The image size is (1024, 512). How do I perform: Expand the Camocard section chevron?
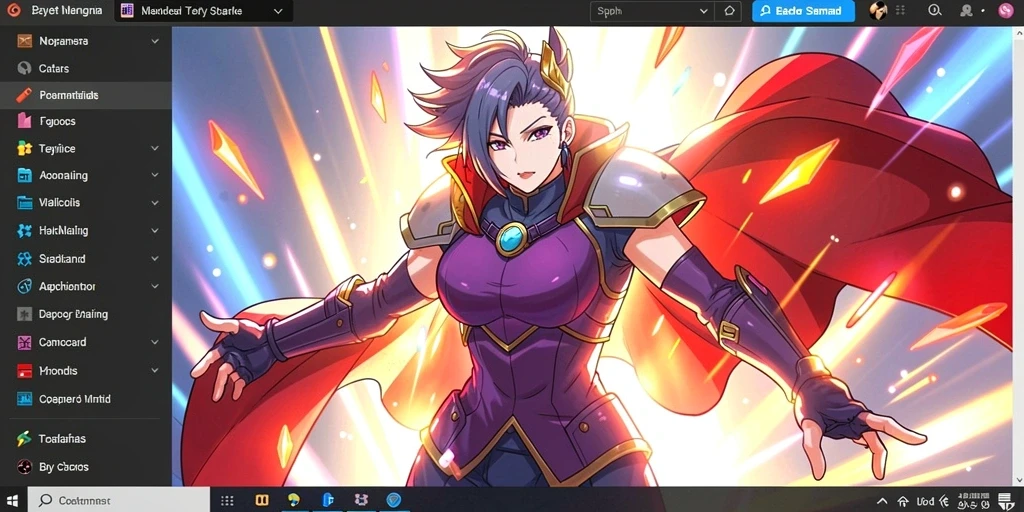click(x=155, y=342)
